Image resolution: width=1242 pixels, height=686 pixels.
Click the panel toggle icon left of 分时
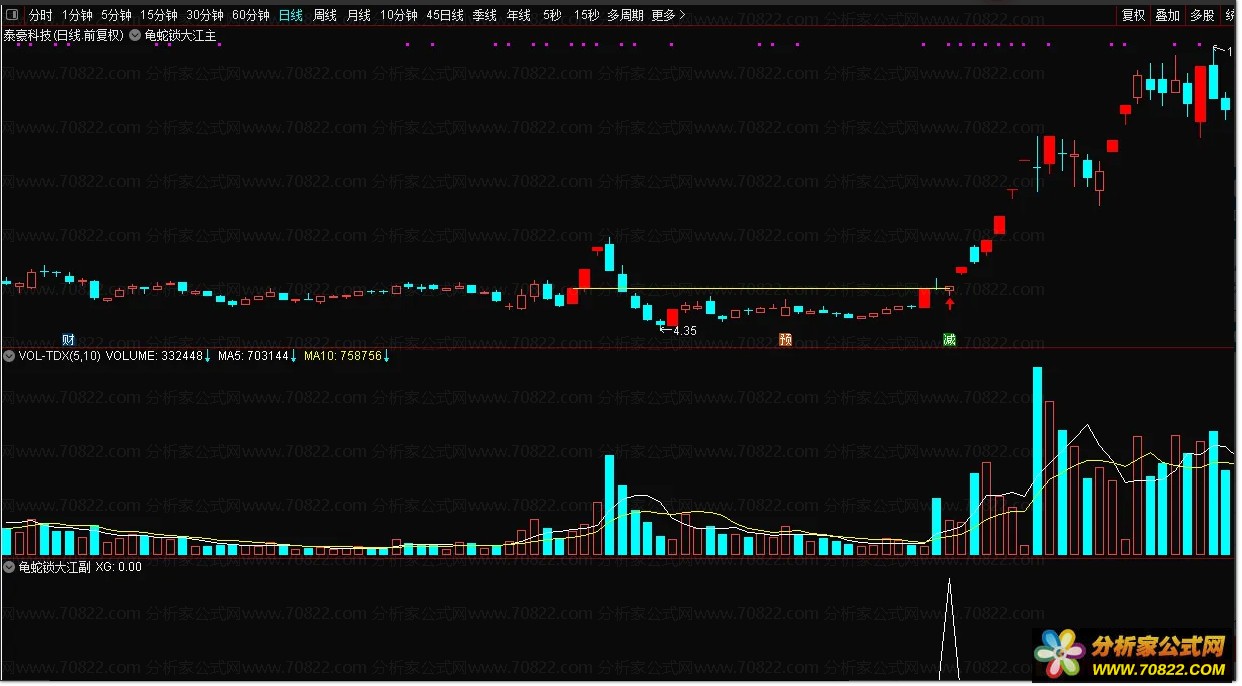click(x=10, y=15)
